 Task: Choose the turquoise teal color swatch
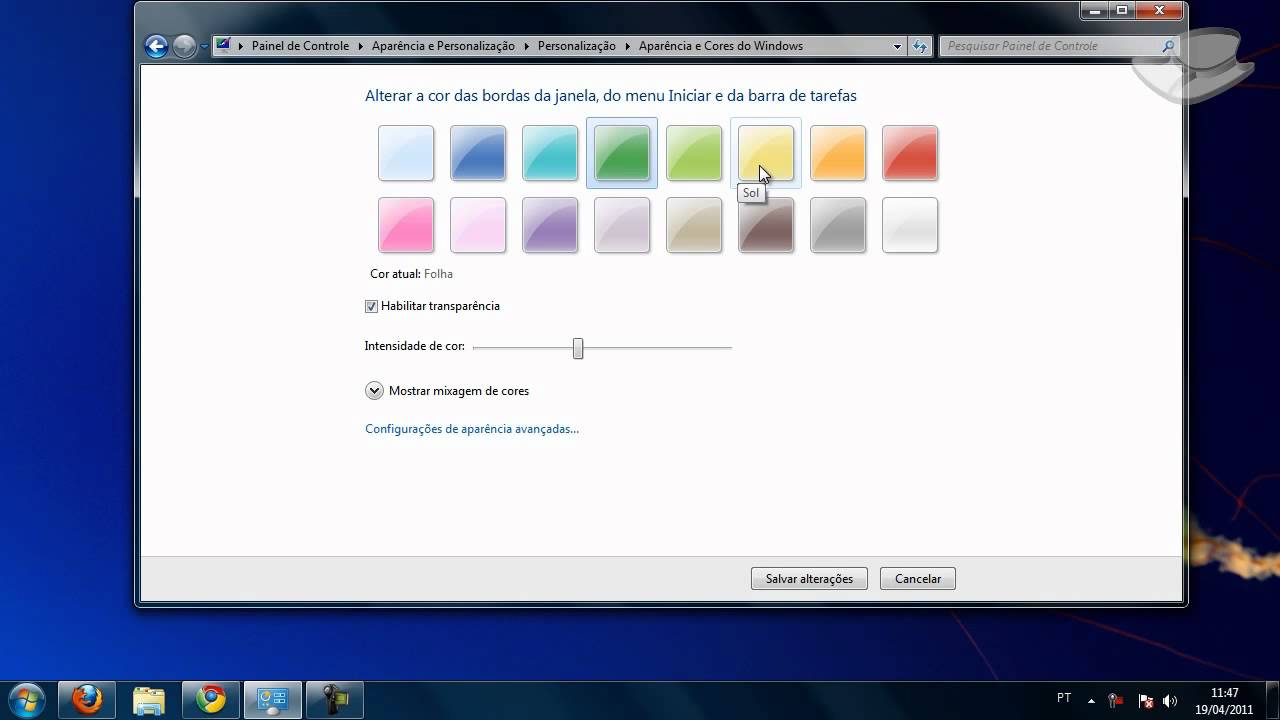550,153
